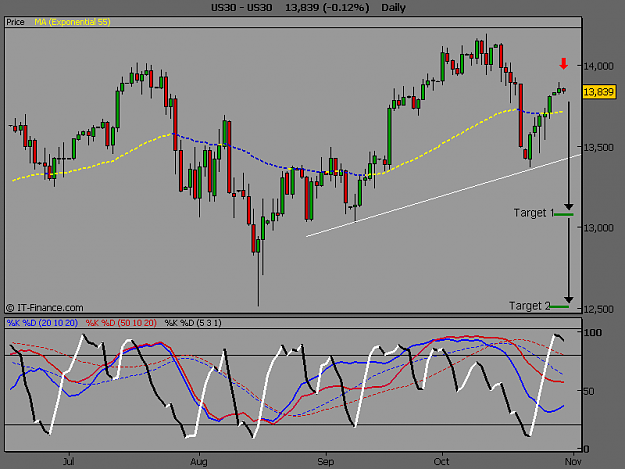Click the 13,839 (-0.12%) quote in title

[x=327, y=8]
